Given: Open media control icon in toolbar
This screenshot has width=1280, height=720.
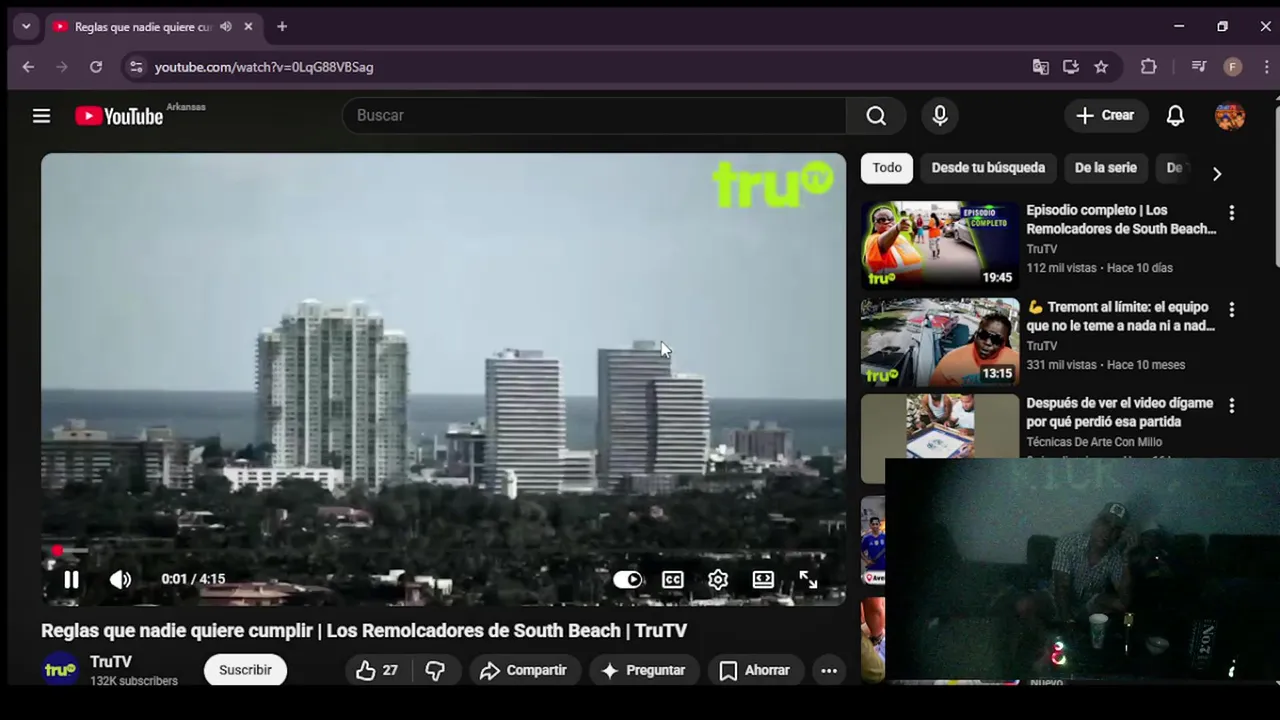Looking at the screenshot, I should click(1199, 67).
